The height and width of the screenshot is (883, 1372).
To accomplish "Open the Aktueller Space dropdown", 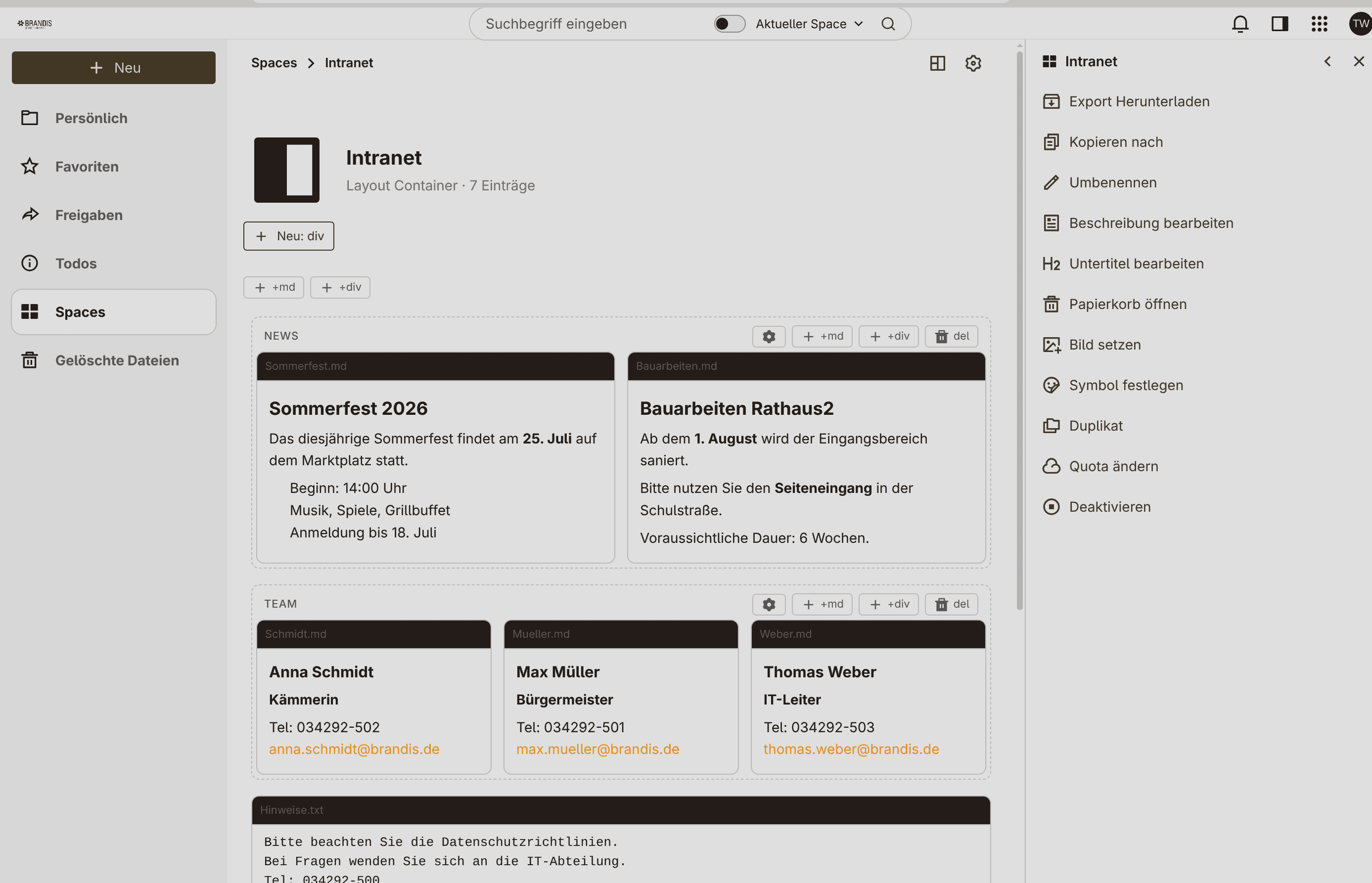I will [809, 24].
